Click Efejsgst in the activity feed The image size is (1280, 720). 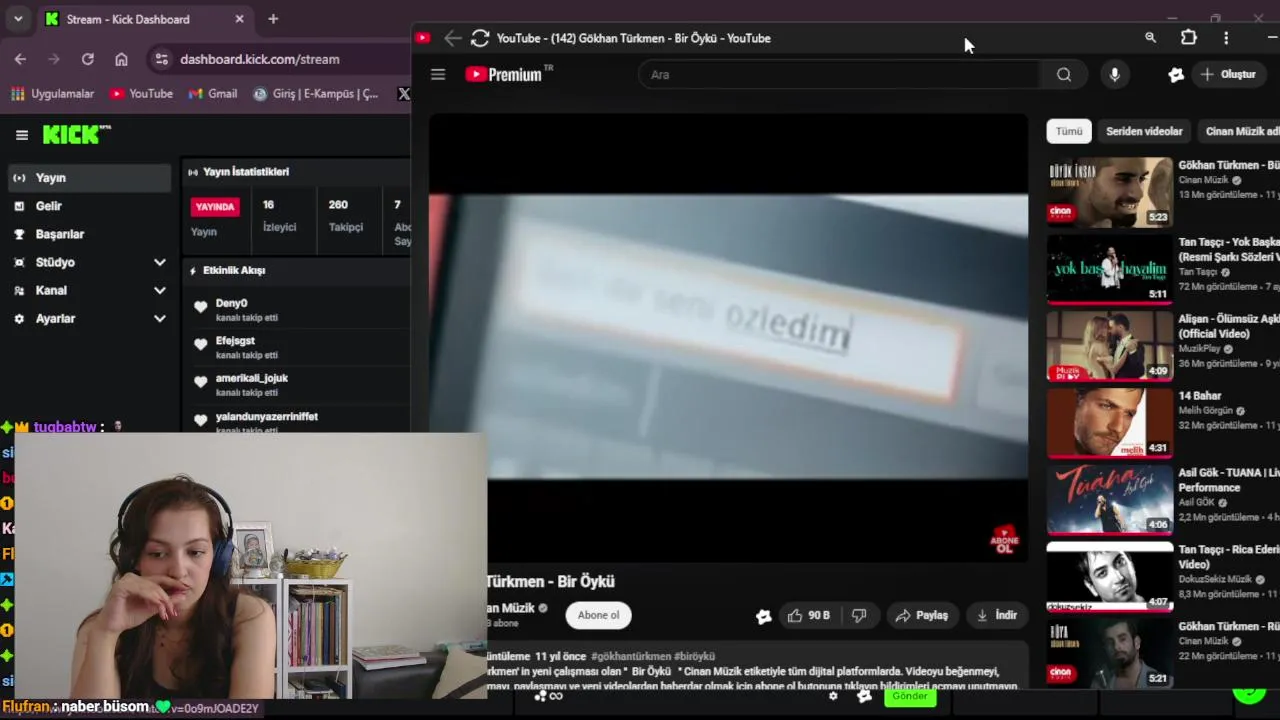click(235, 341)
